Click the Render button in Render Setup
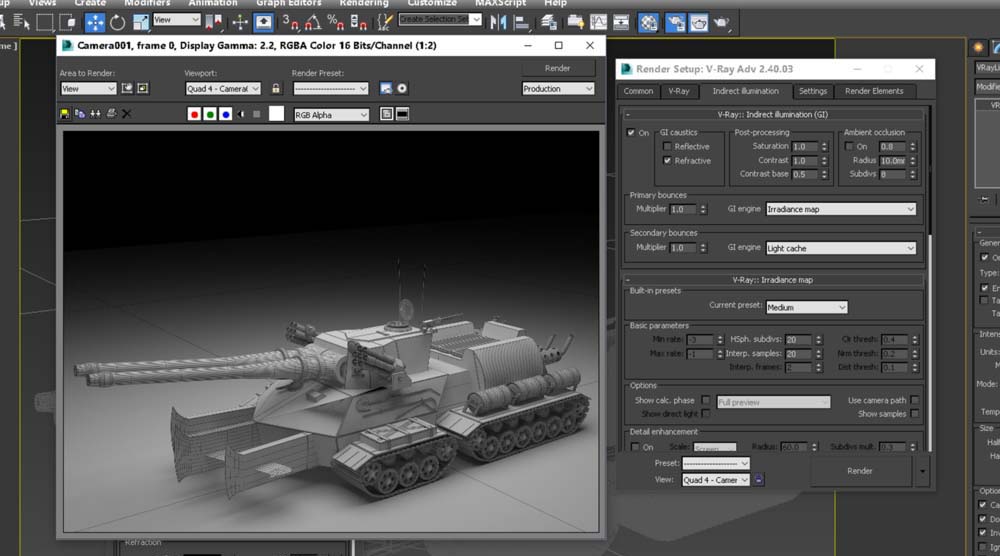The height and width of the screenshot is (556, 1000). coord(860,471)
